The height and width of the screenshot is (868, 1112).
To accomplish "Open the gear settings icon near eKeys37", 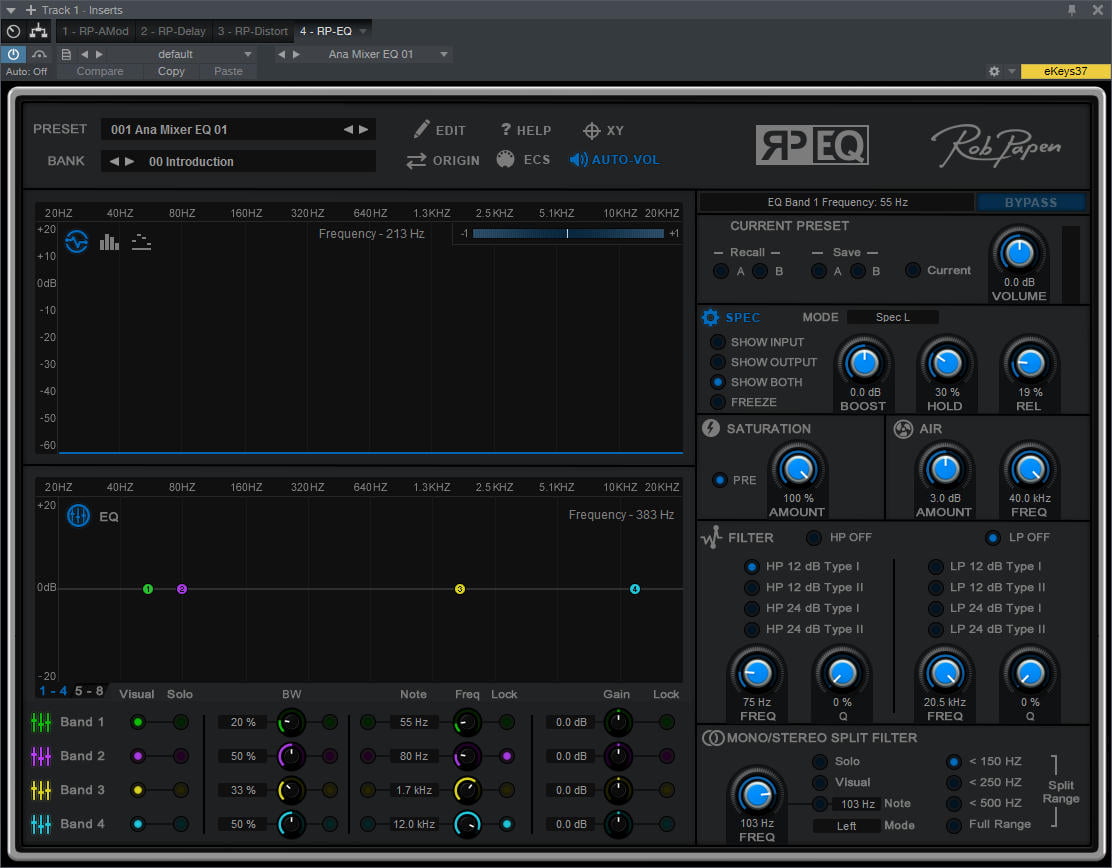I will 994,71.
